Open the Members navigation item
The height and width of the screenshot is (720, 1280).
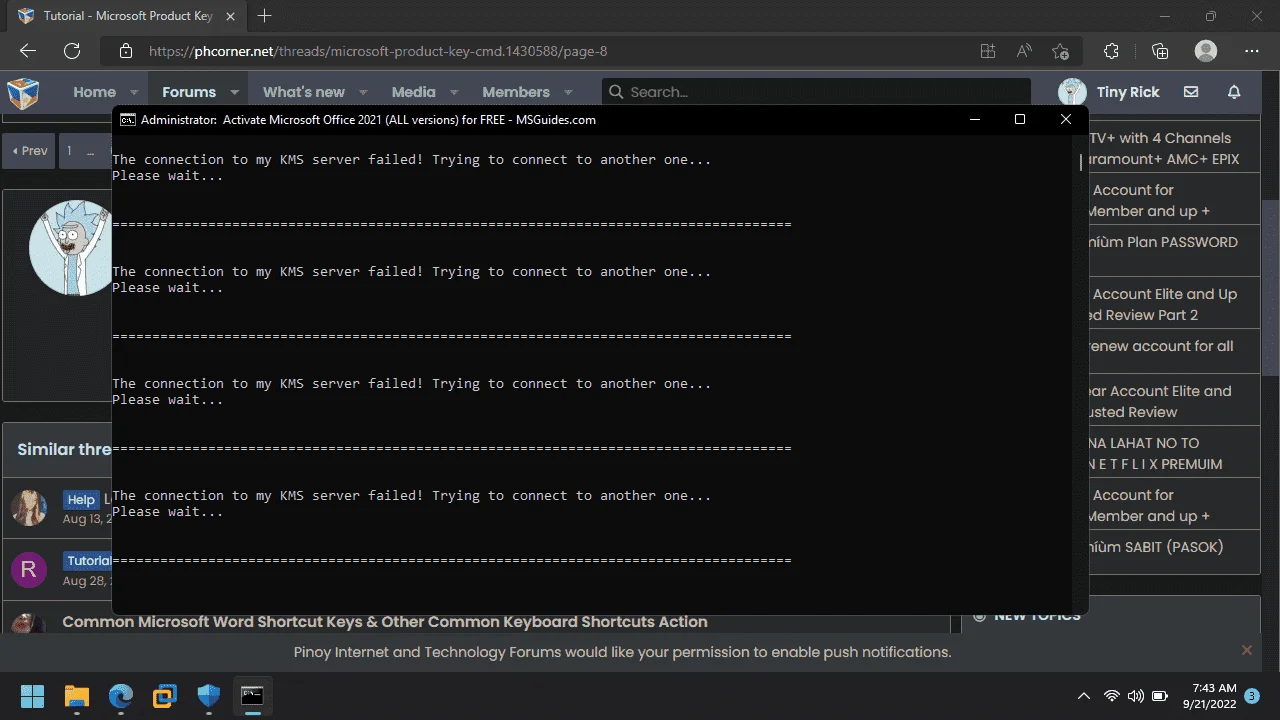pyautogui.click(x=516, y=92)
